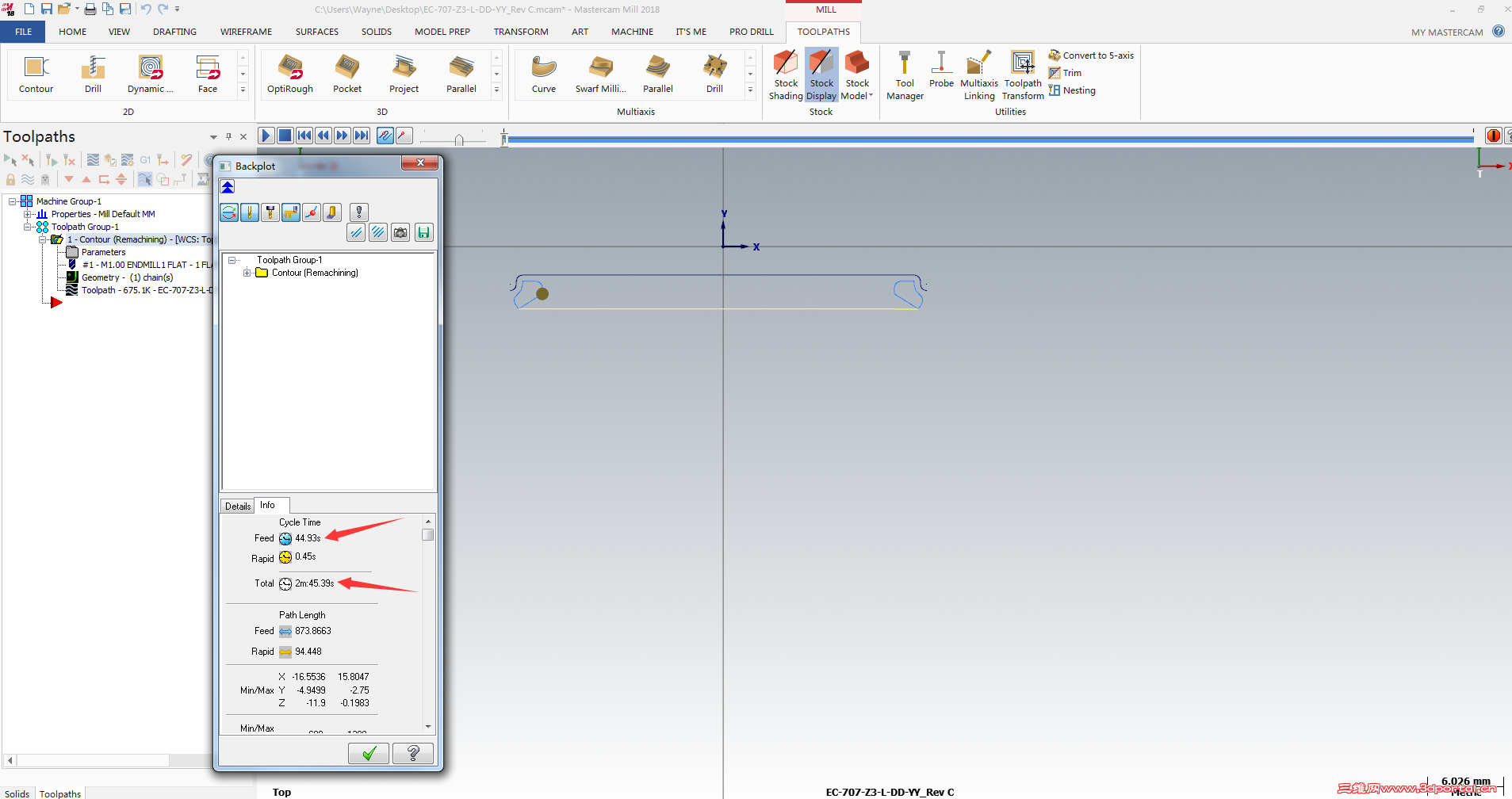Open the Stock Model menu

pos(857,75)
